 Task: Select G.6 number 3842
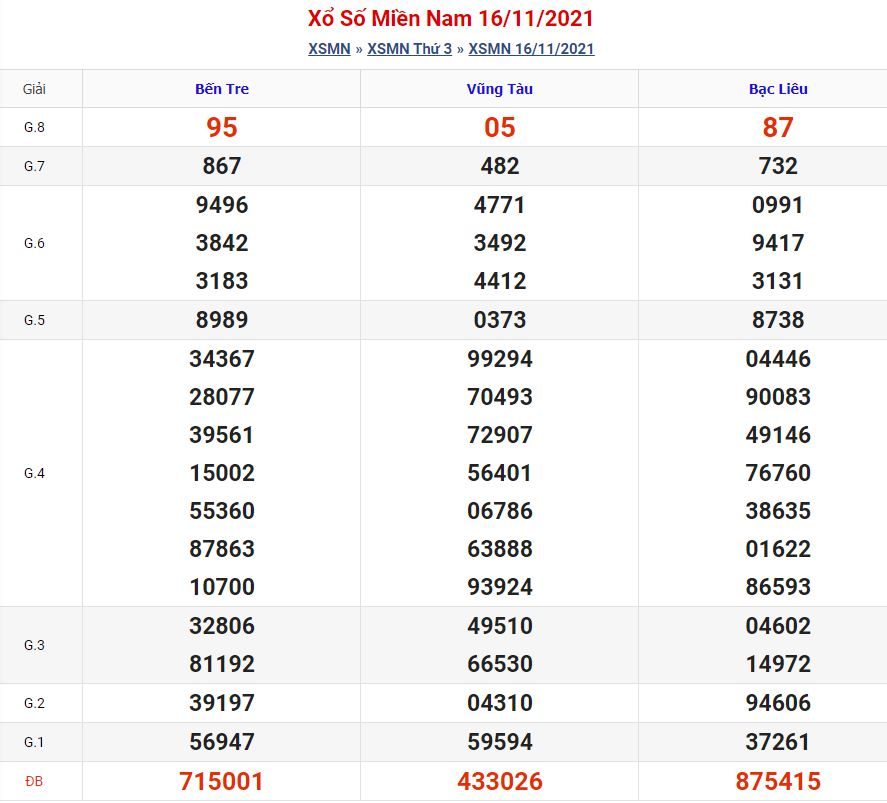tap(222, 243)
